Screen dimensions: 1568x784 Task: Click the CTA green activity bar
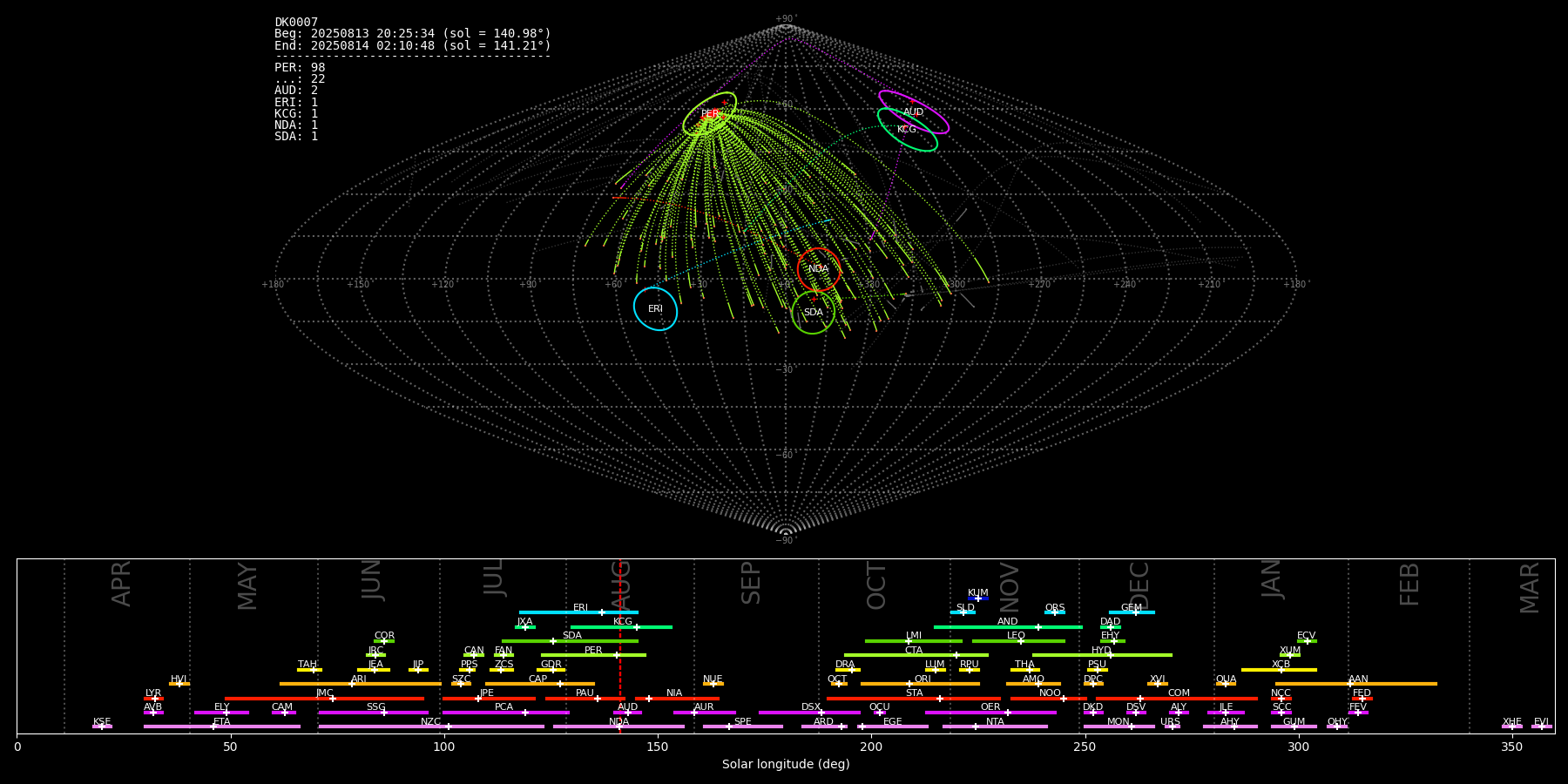click(916, 655)
